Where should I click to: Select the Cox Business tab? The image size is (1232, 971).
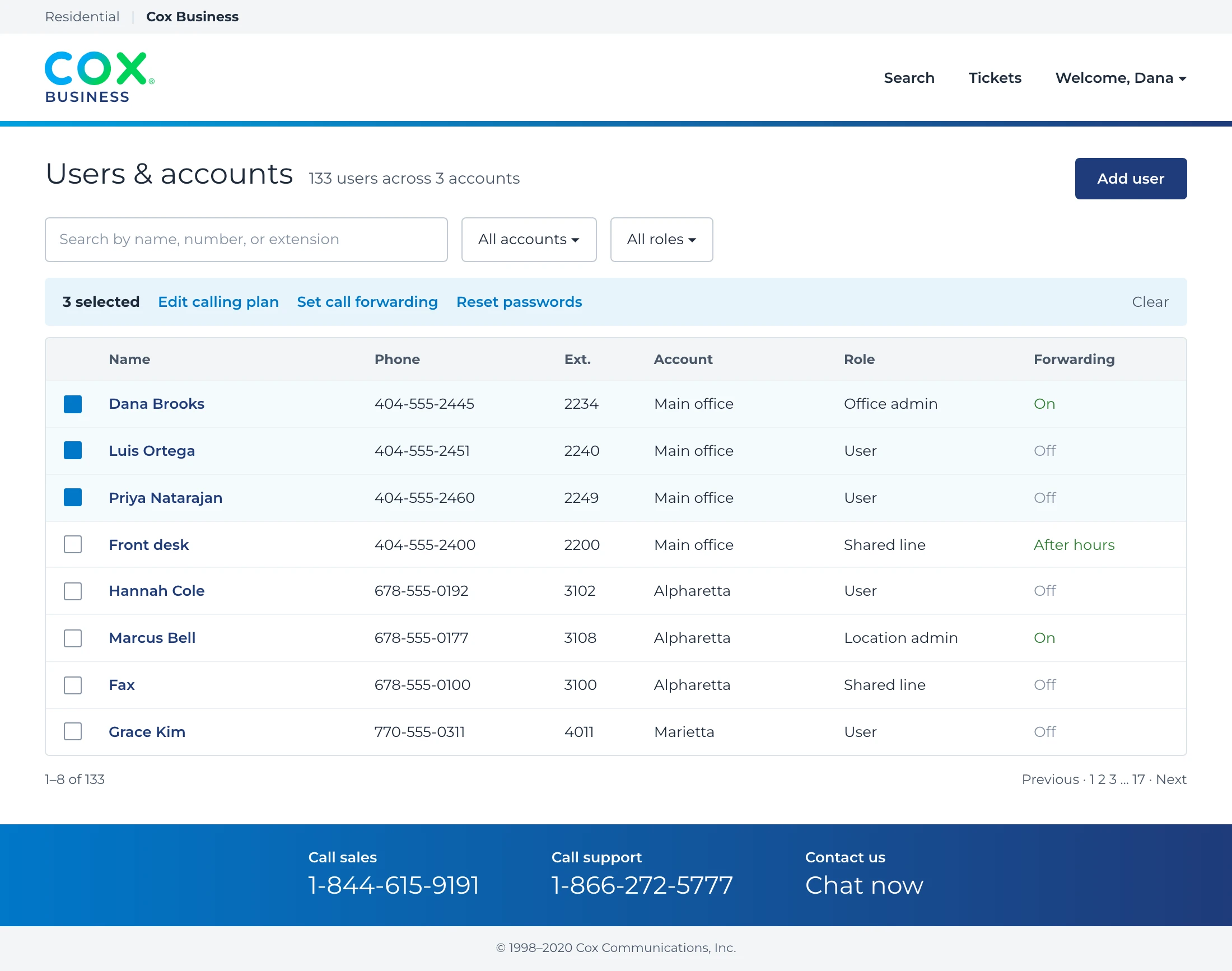[x=192, y=16]
